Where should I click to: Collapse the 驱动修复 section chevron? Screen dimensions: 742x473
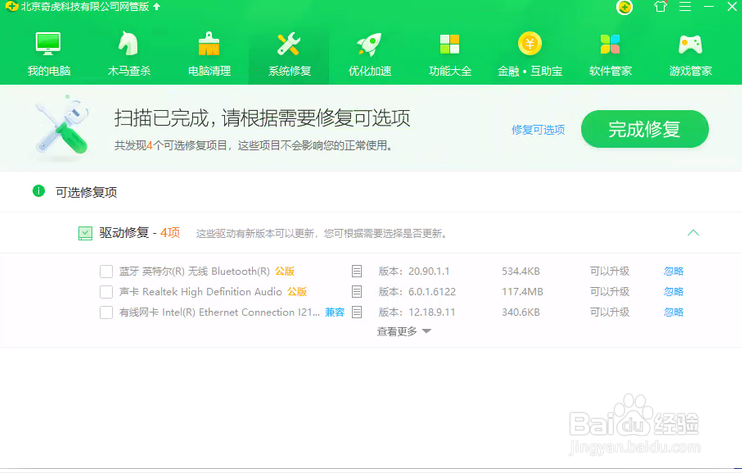tap(693, 233)
